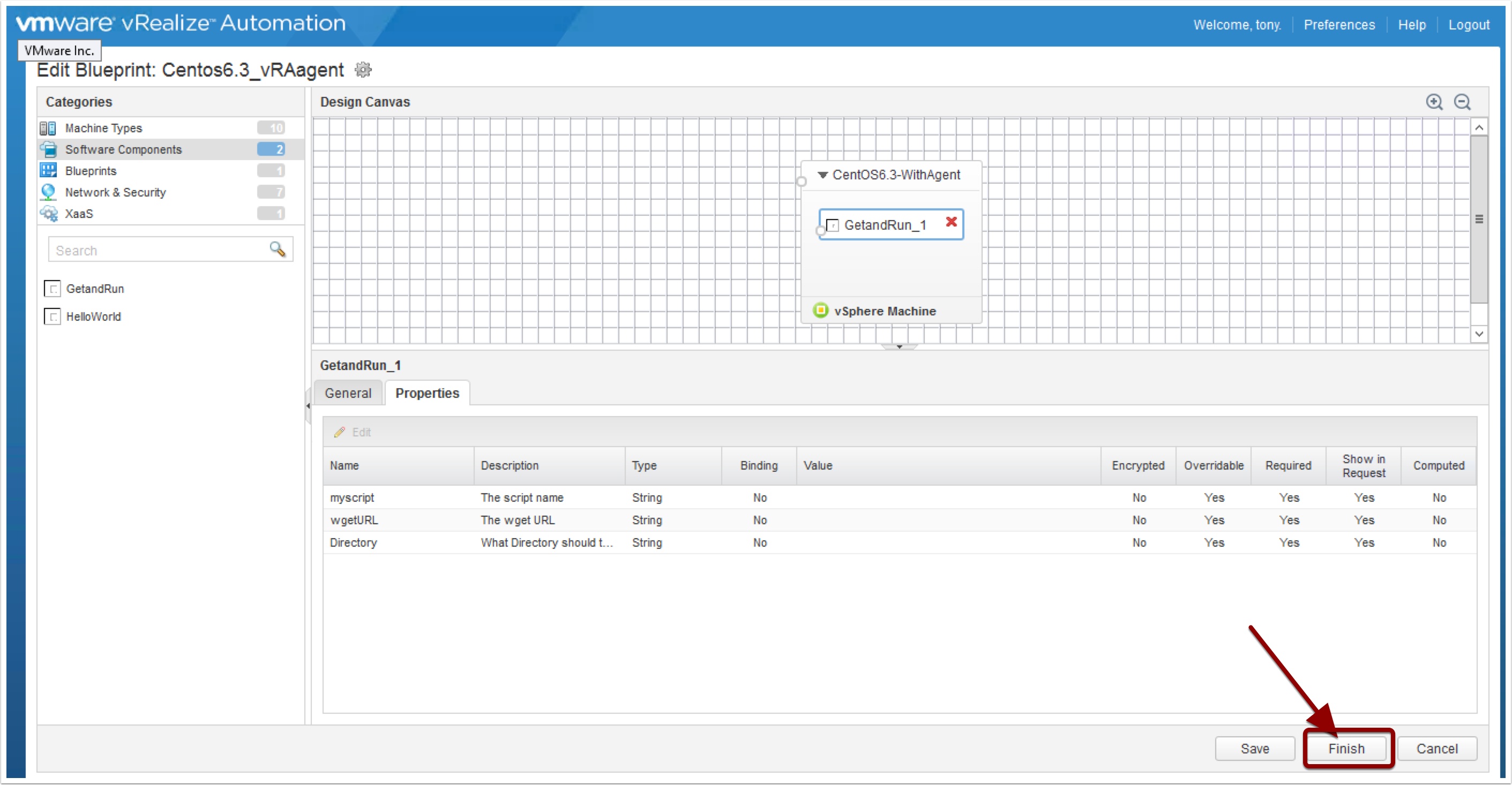Click the Blueprints category icon
1512x785 pixels.
click(x=48, y=171)
